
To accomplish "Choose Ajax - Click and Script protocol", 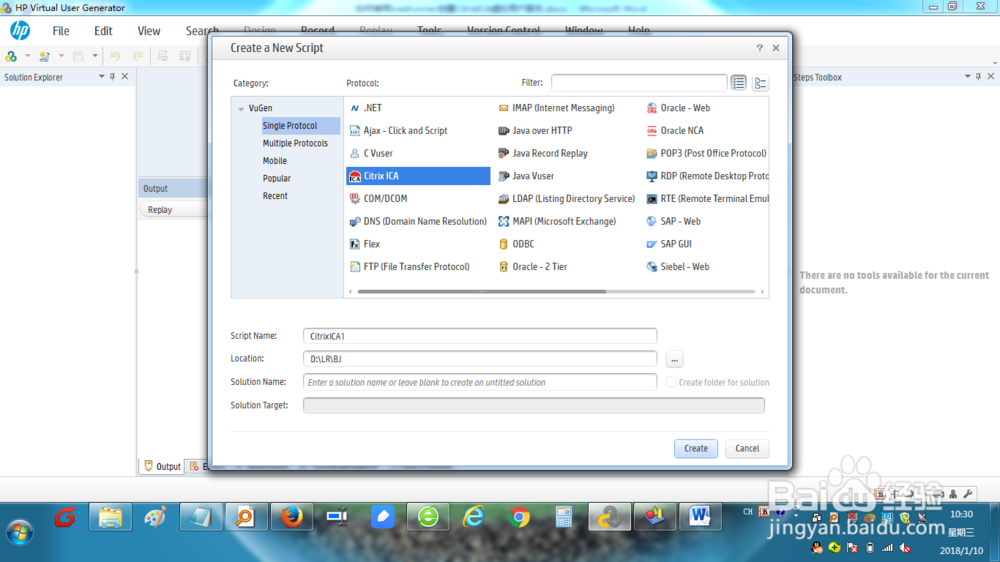I will coord(399,130).
